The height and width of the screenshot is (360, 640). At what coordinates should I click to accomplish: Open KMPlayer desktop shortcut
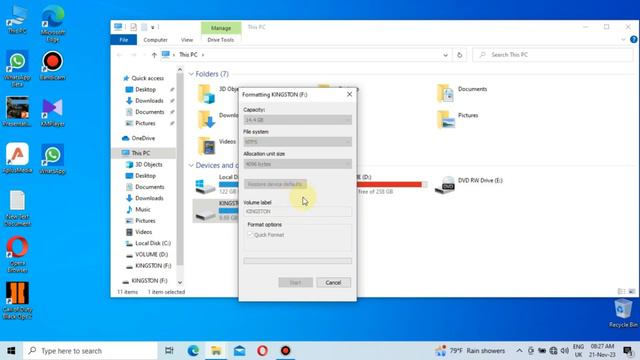53,113
